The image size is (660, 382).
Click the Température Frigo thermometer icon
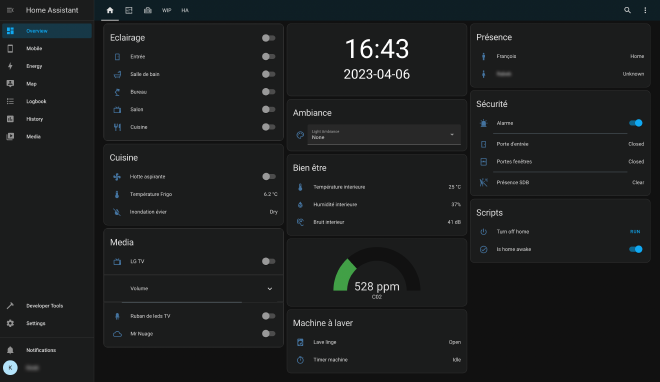(x=117, y=194)
